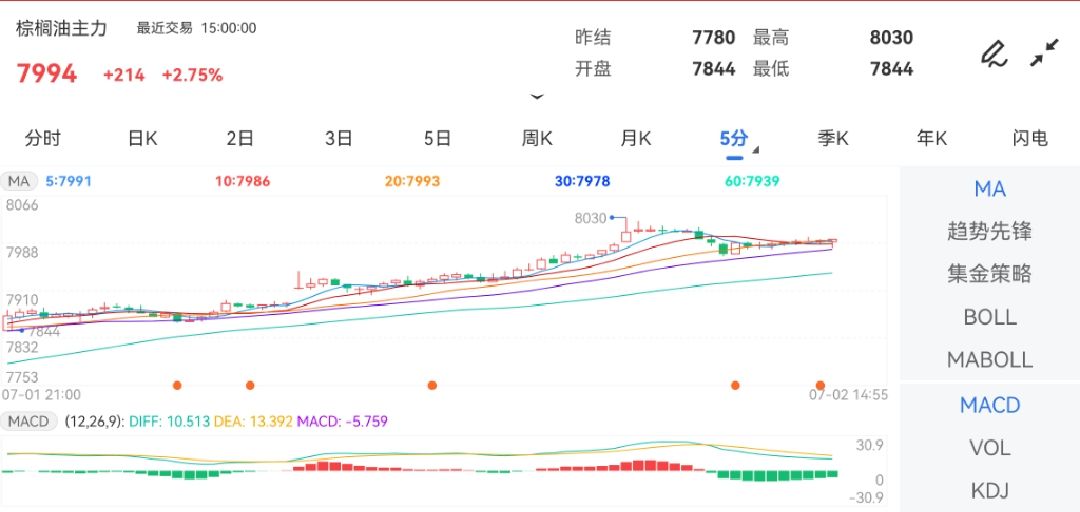
Task: Click the MA 30:7978 value
Action: (x=582, y=182)
